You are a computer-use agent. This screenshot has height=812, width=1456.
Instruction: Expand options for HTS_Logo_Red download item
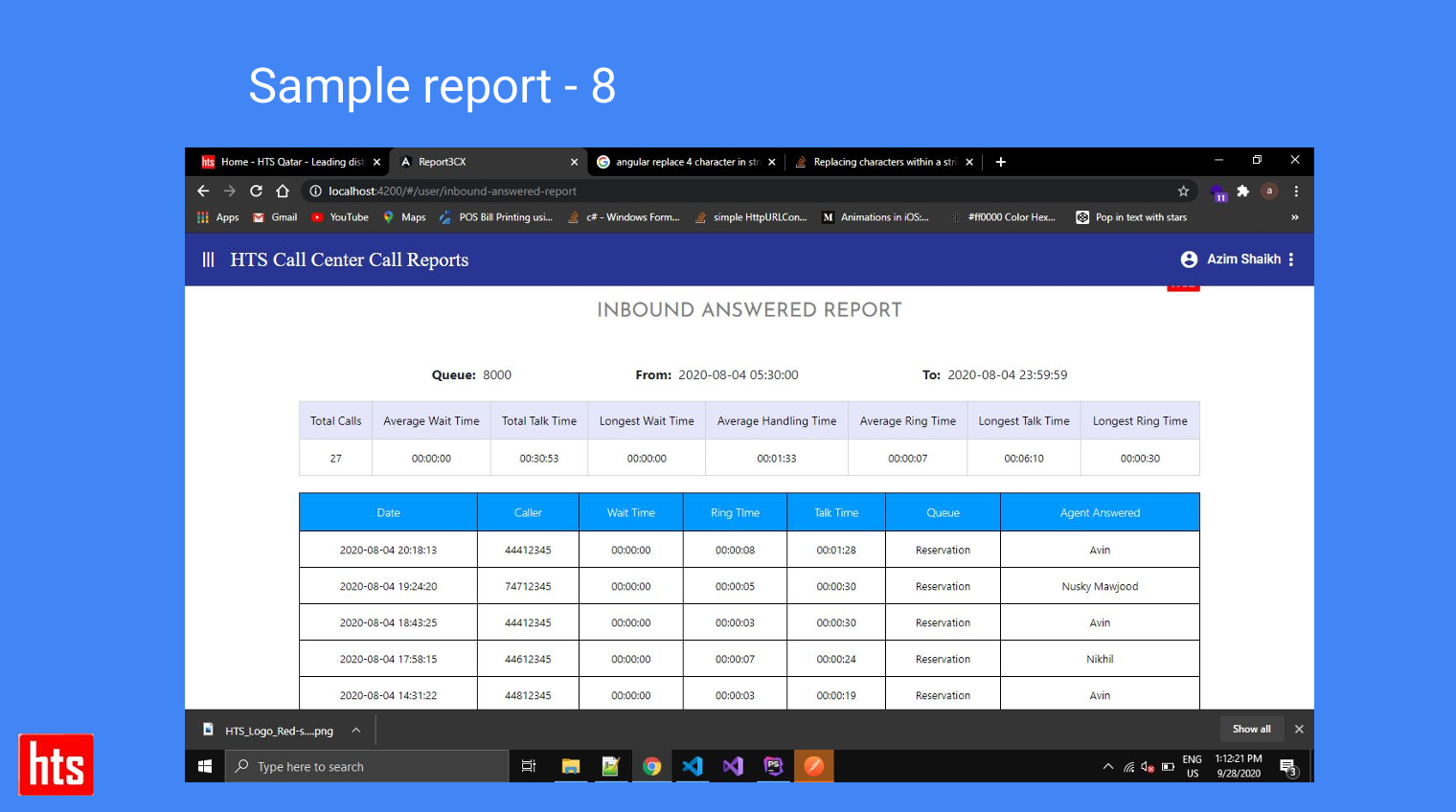click(x=356, y=731)
